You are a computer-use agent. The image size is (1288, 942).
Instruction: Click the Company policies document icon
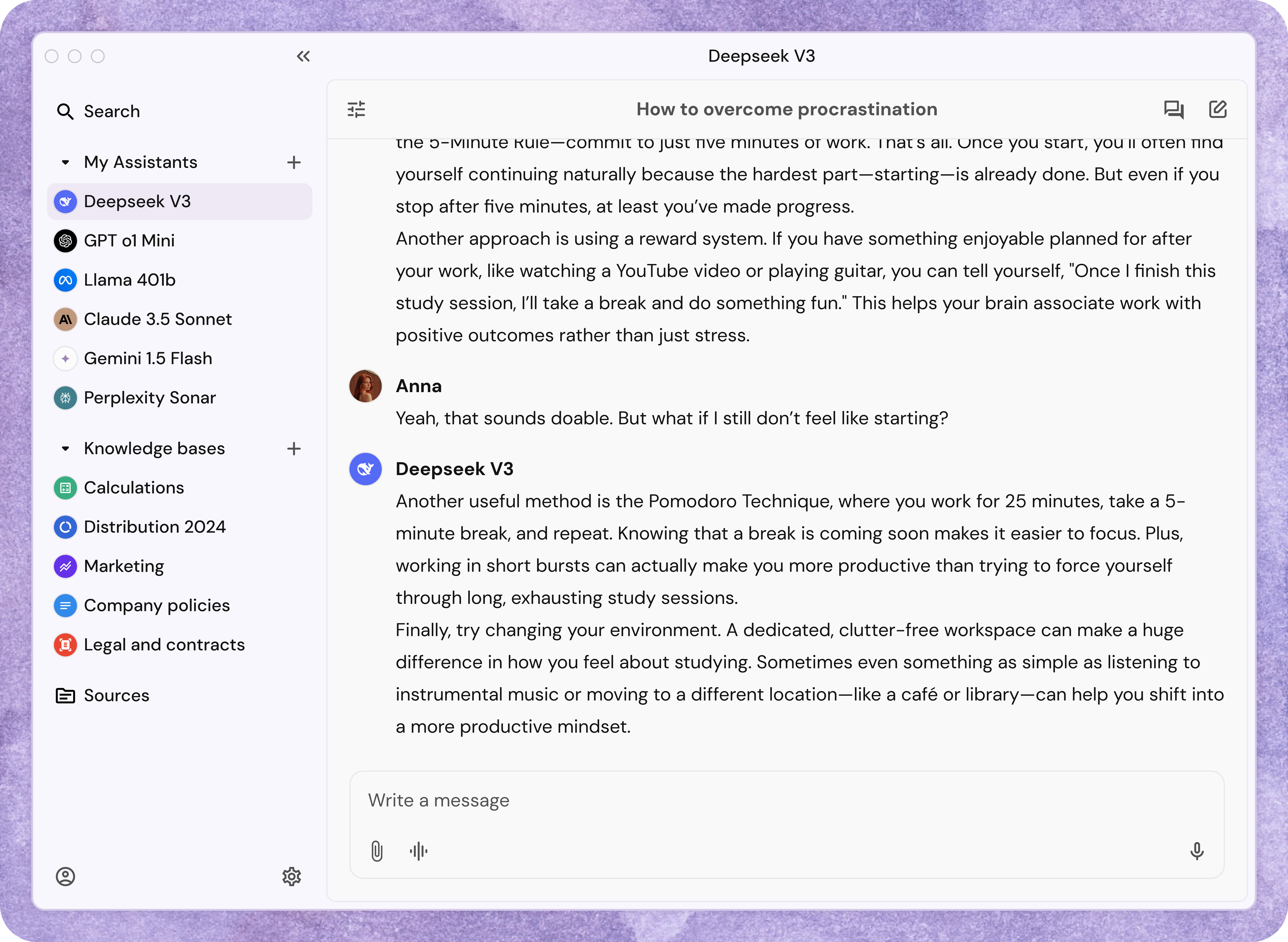(x=66, y=606)
